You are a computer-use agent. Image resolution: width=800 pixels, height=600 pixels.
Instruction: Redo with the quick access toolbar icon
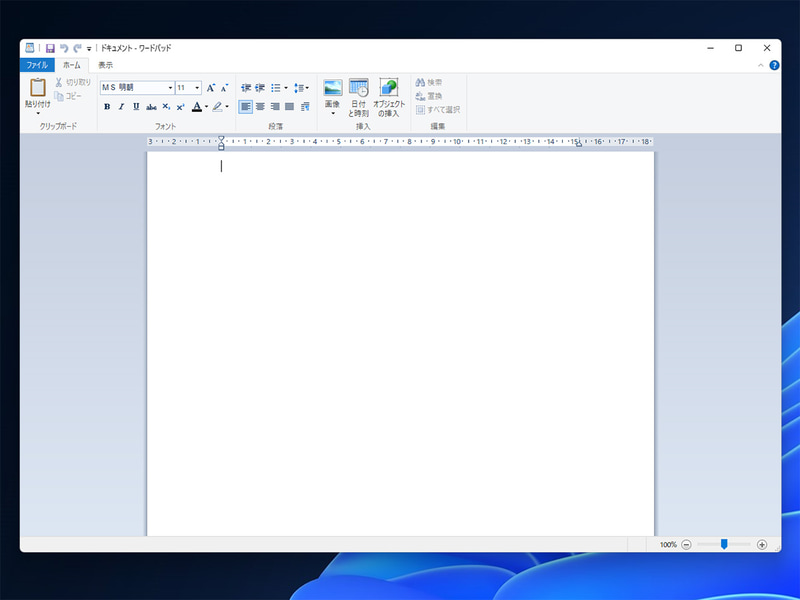[77, 48]
